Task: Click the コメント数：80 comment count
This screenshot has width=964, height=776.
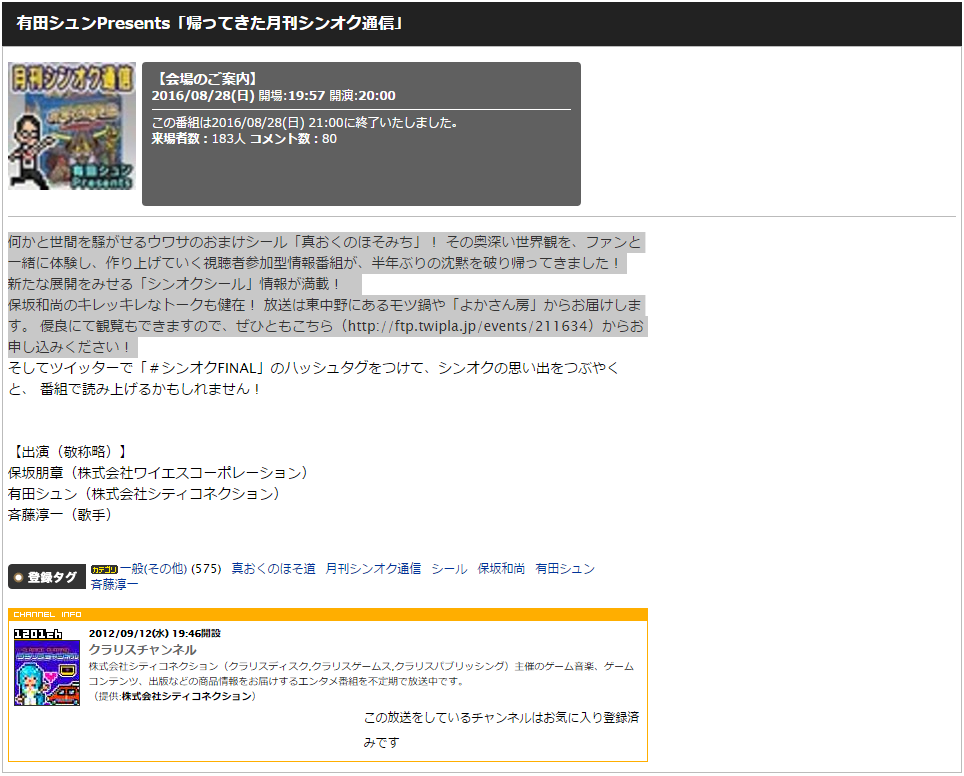Action: 293,138
